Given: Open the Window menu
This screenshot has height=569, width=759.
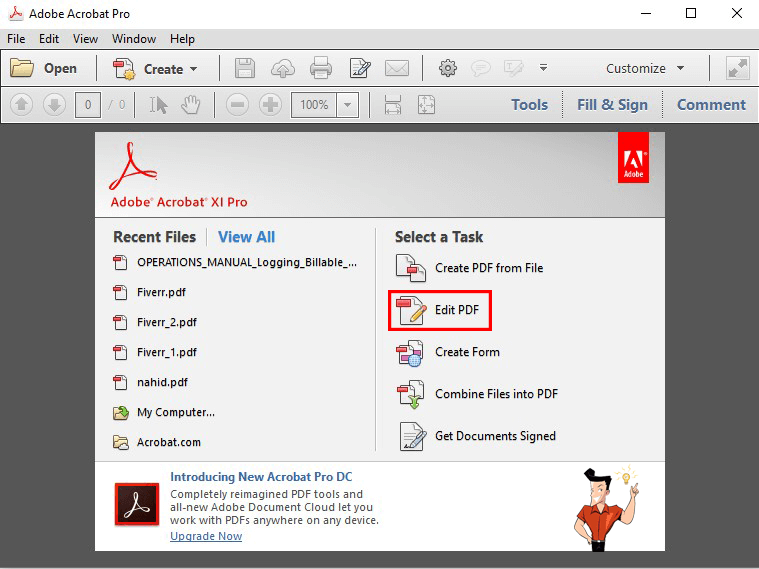Looking at the screenshot, I should point(133,39).
